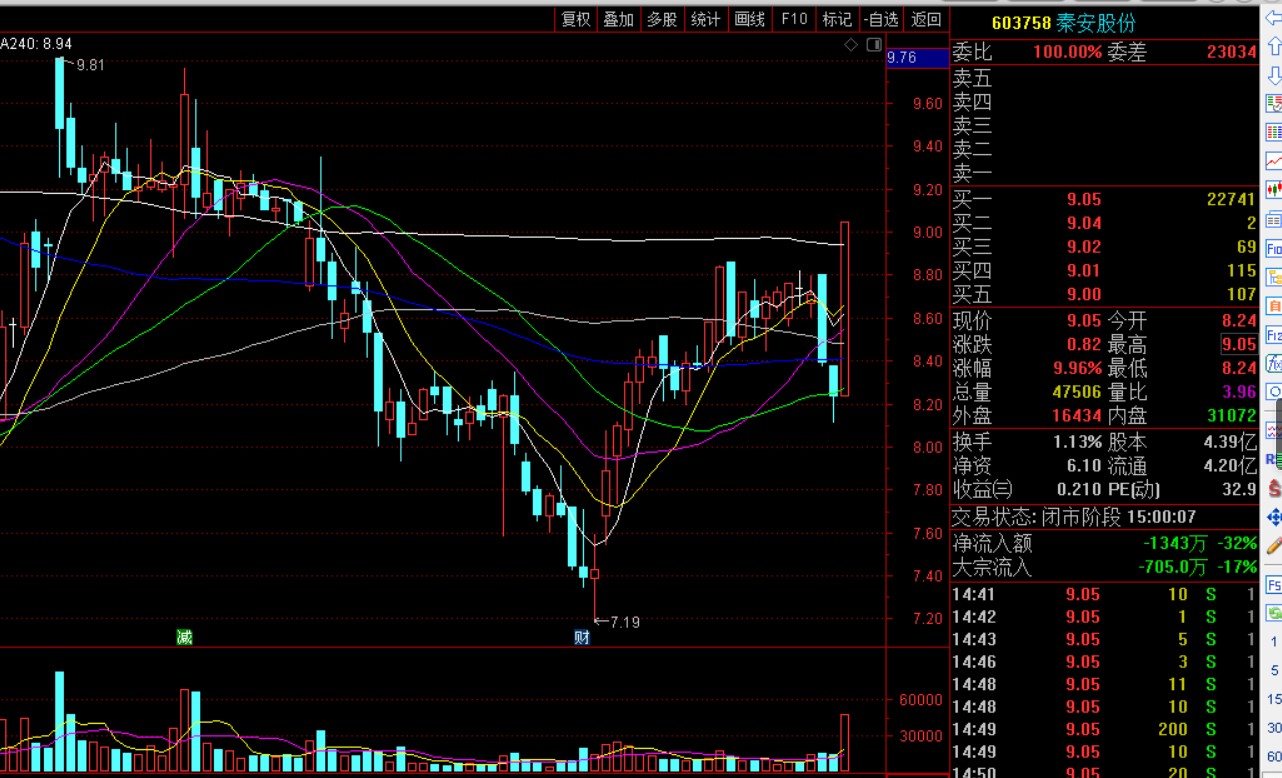Click the green refresh icon in sidebar

tap(1274, 612)
